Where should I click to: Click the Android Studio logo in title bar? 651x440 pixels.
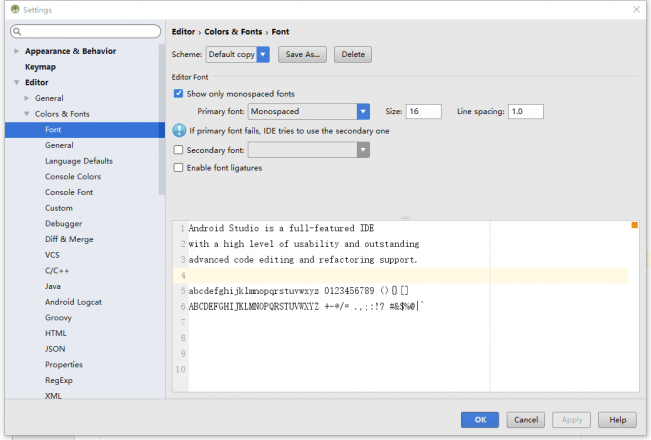point(15,9)
